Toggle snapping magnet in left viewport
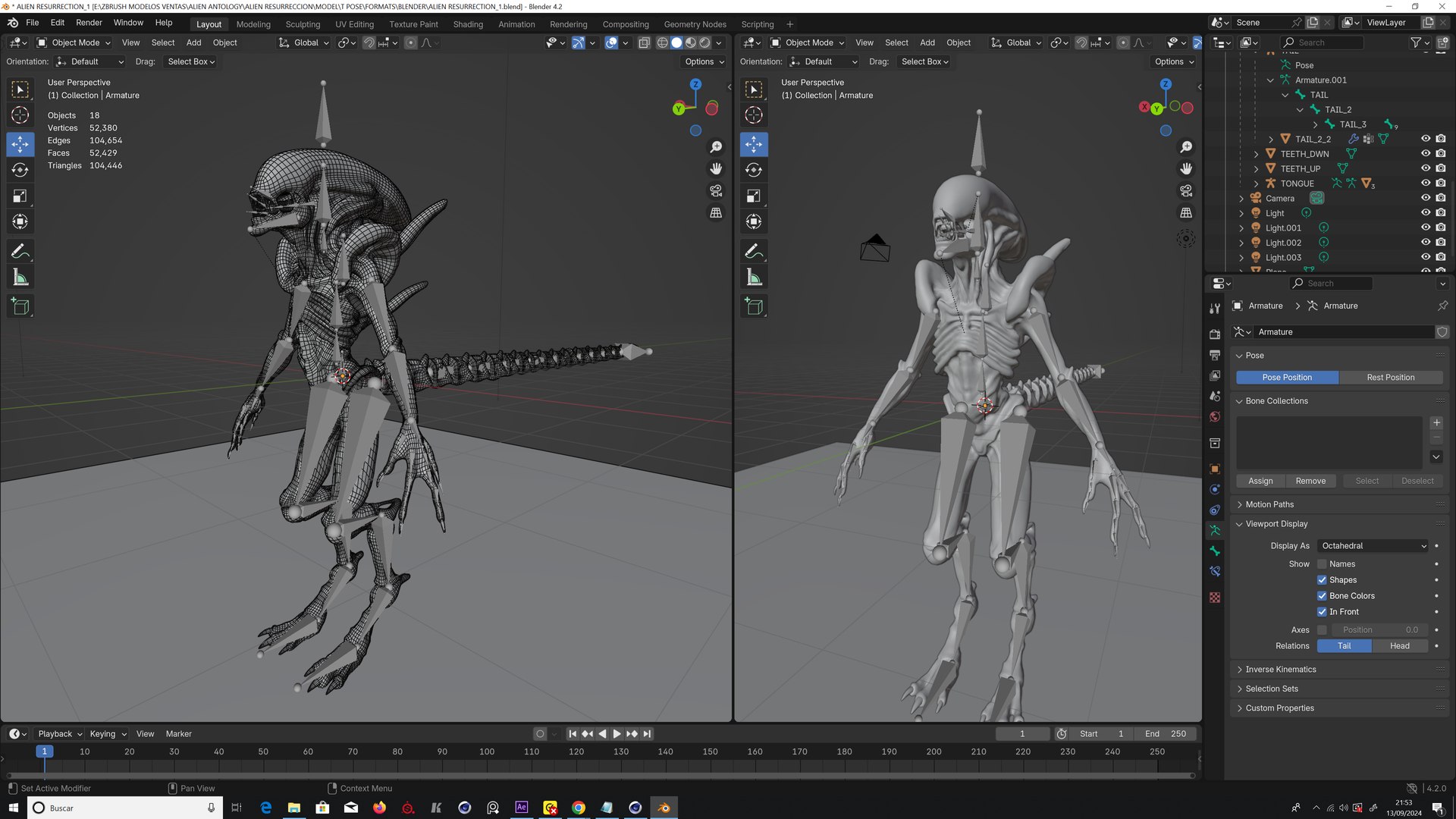1456x819 pixels. 369,42
